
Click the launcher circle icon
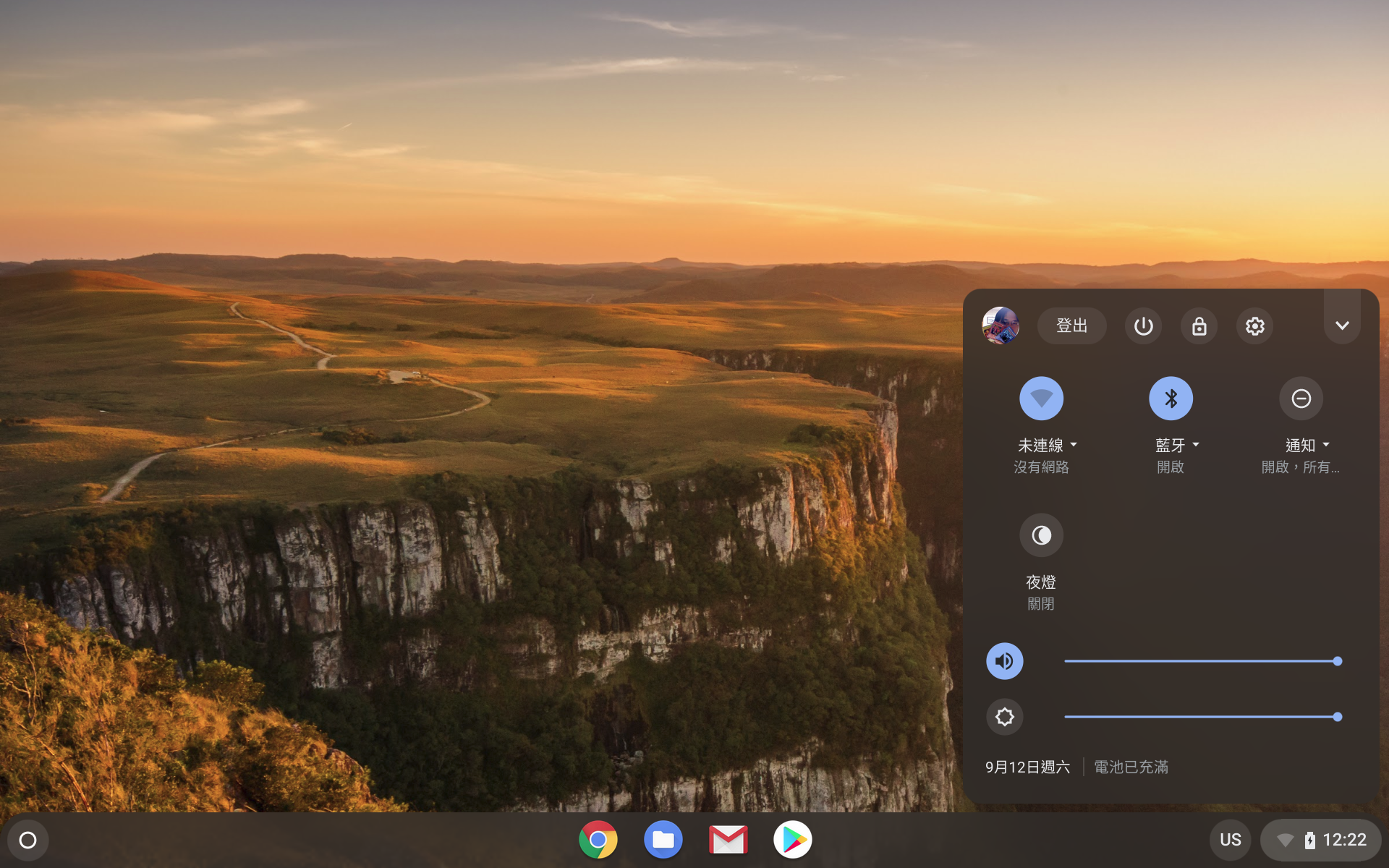pos(27,840)
